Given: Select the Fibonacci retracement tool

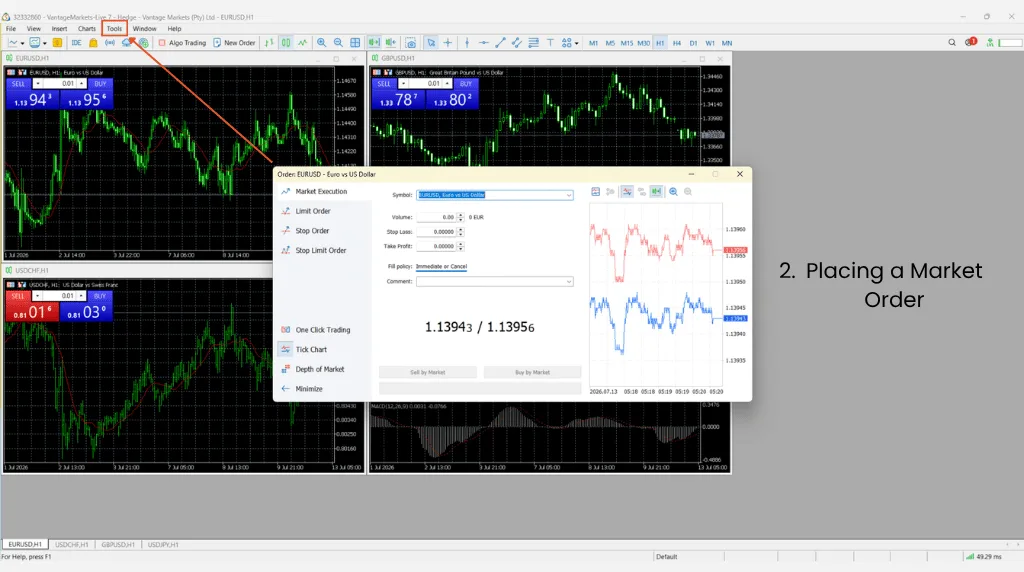Looking at the screenshot, I should pos(534,43).
